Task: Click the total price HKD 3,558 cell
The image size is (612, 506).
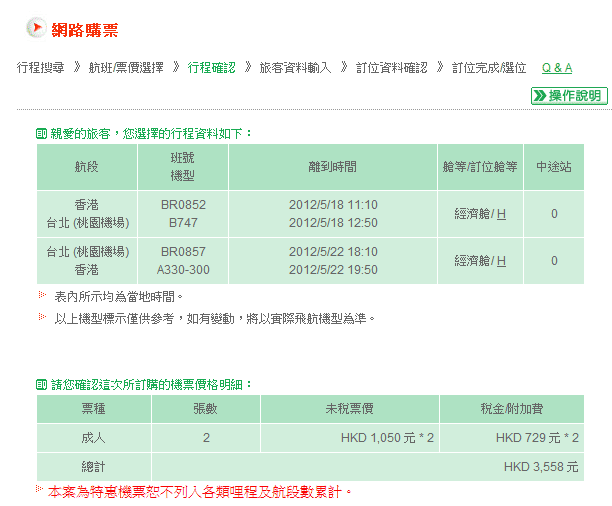Action: point(542,467)
